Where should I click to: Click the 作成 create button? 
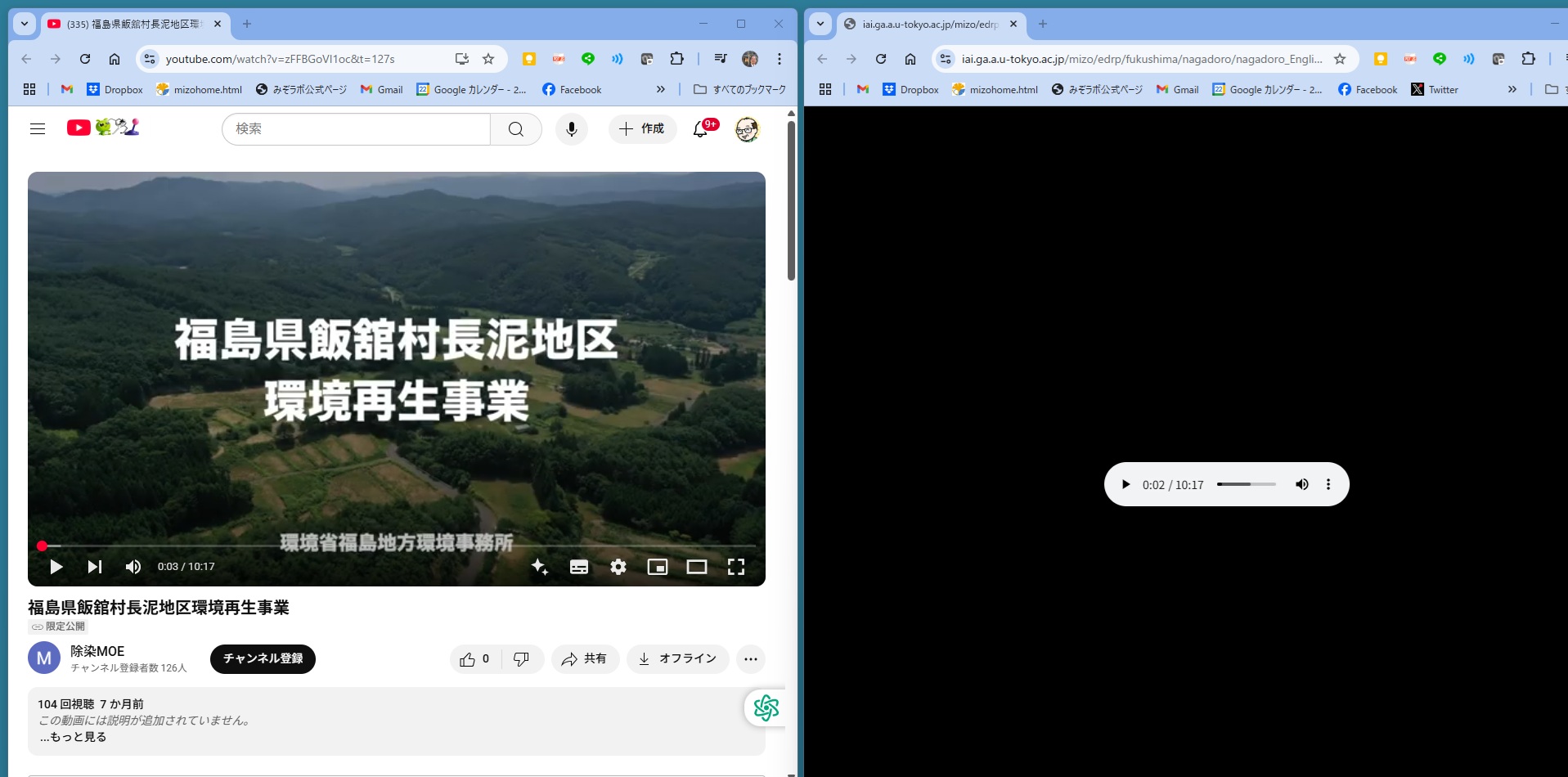pyautogui.click(x=642, y=129)
